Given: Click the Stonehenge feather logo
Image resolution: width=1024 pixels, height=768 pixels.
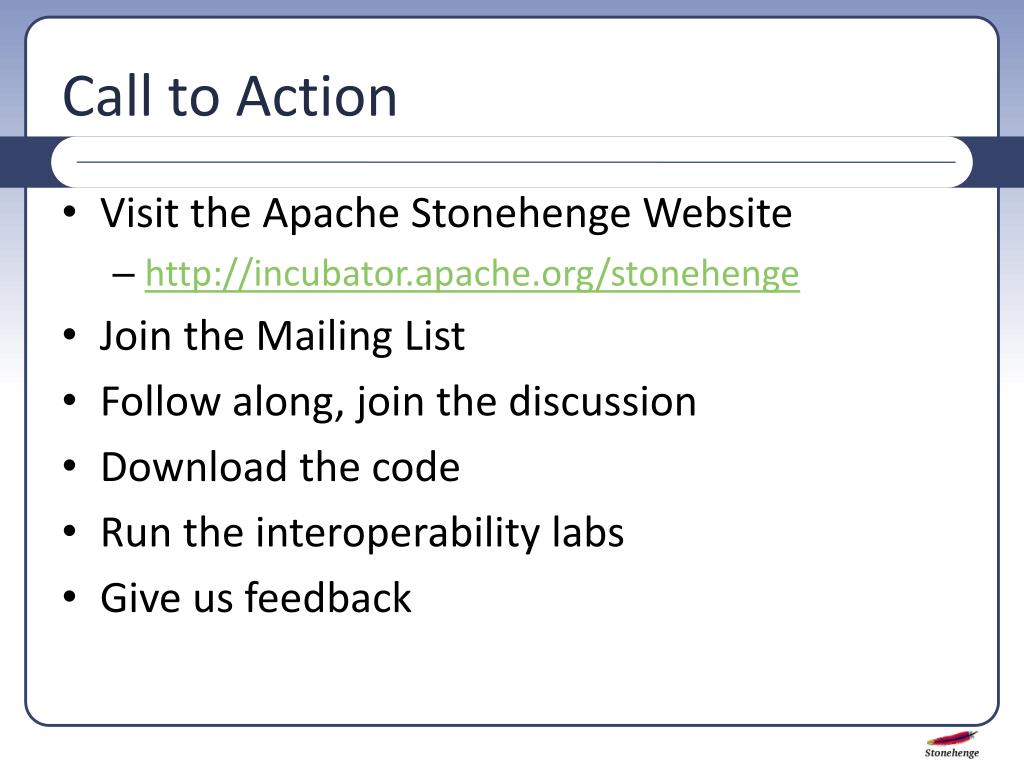Looking at the screenshot, I should point(952,739).
